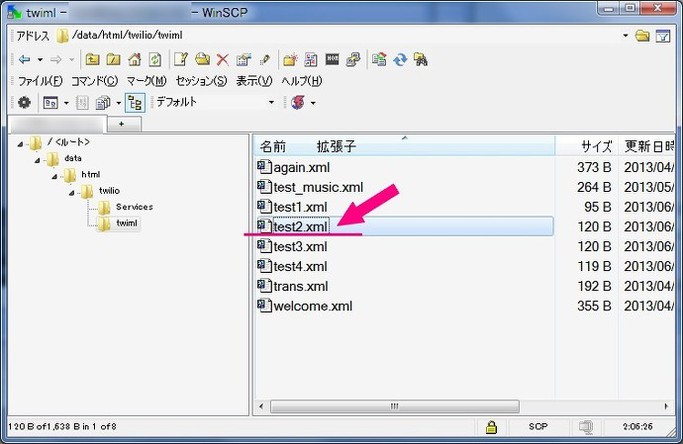Click the icon right of new directory
This screenshot has height=444, width=683.
pos(311,59)
